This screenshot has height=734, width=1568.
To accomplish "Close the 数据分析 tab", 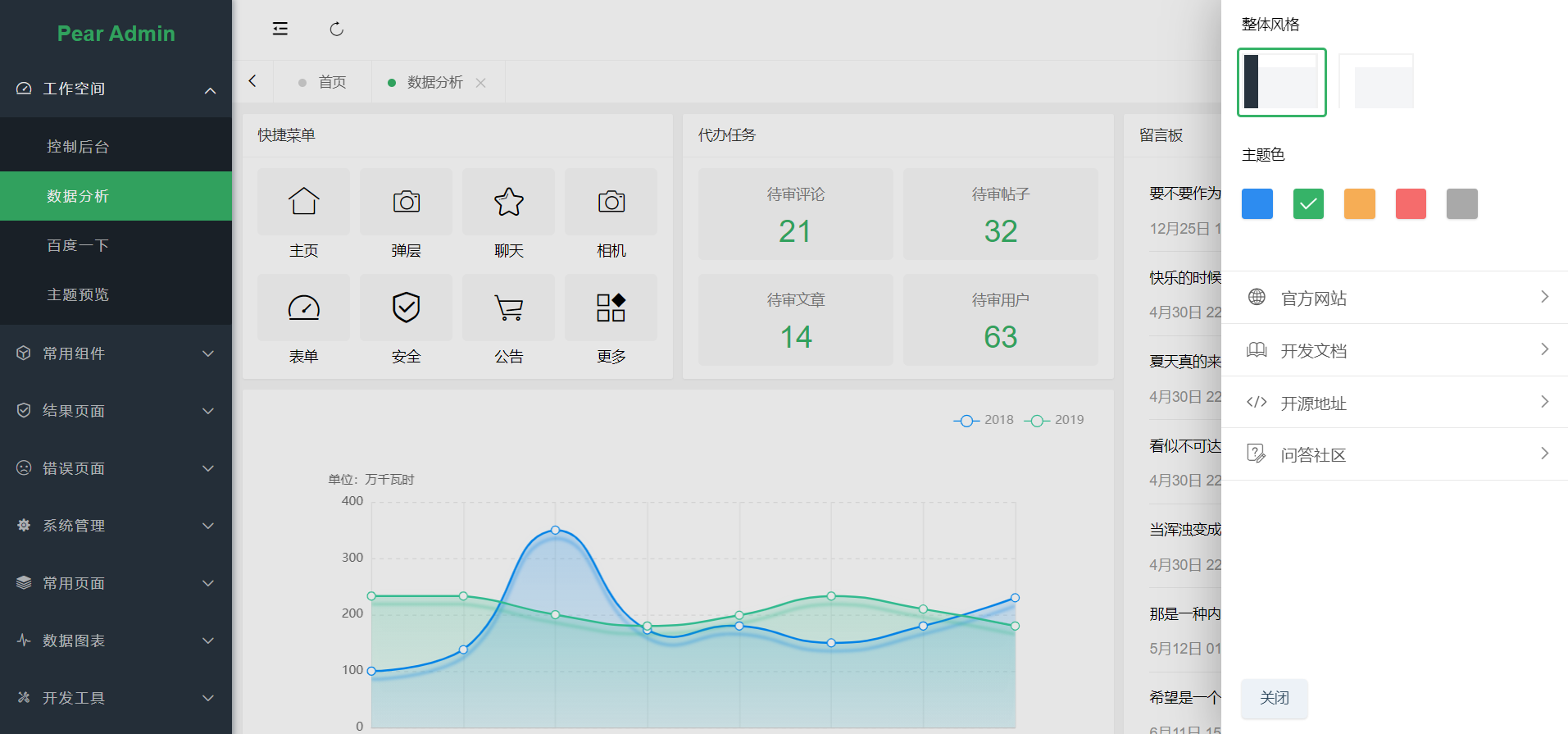I will 481,83.
